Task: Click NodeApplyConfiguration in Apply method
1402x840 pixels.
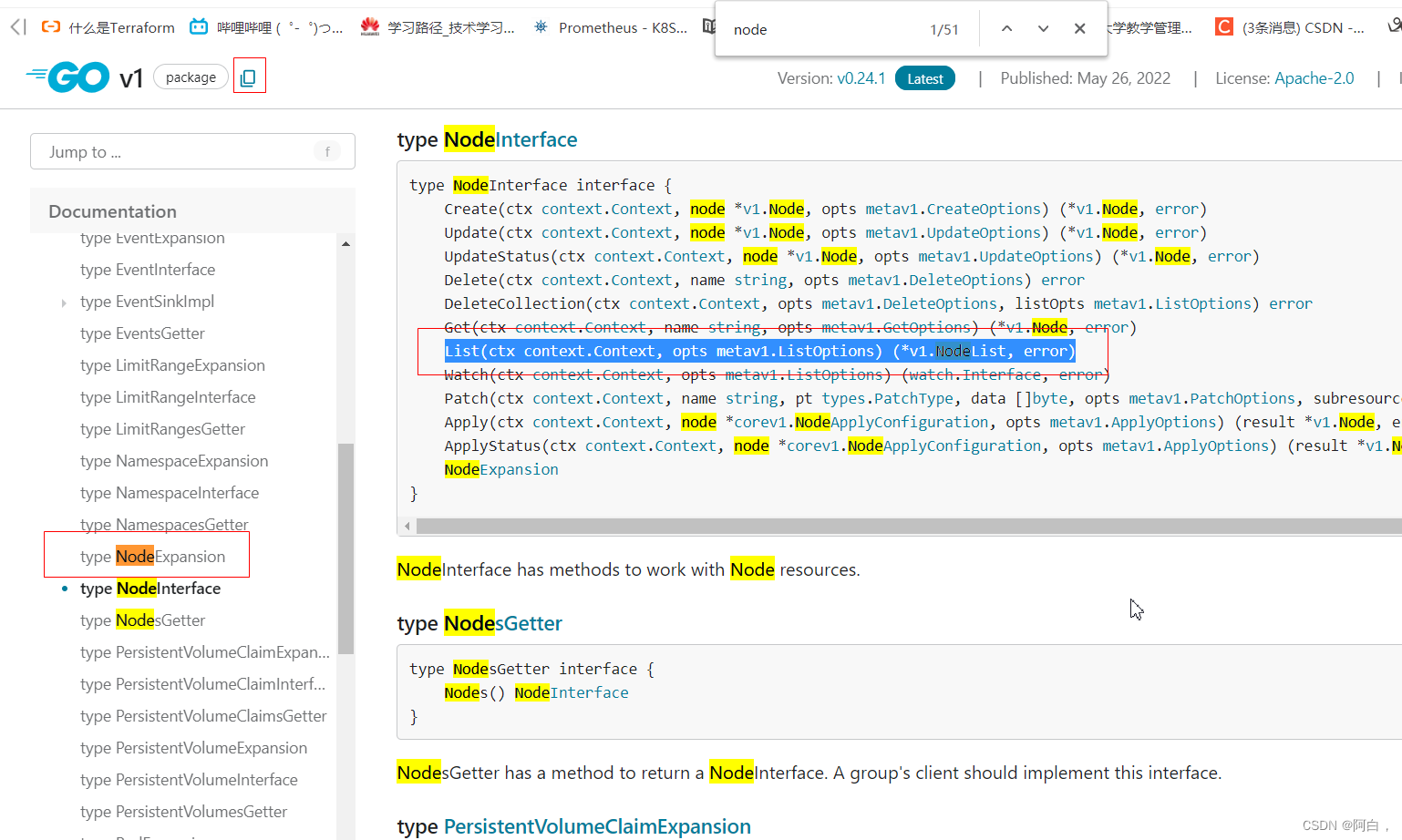Action: [892, 422]
